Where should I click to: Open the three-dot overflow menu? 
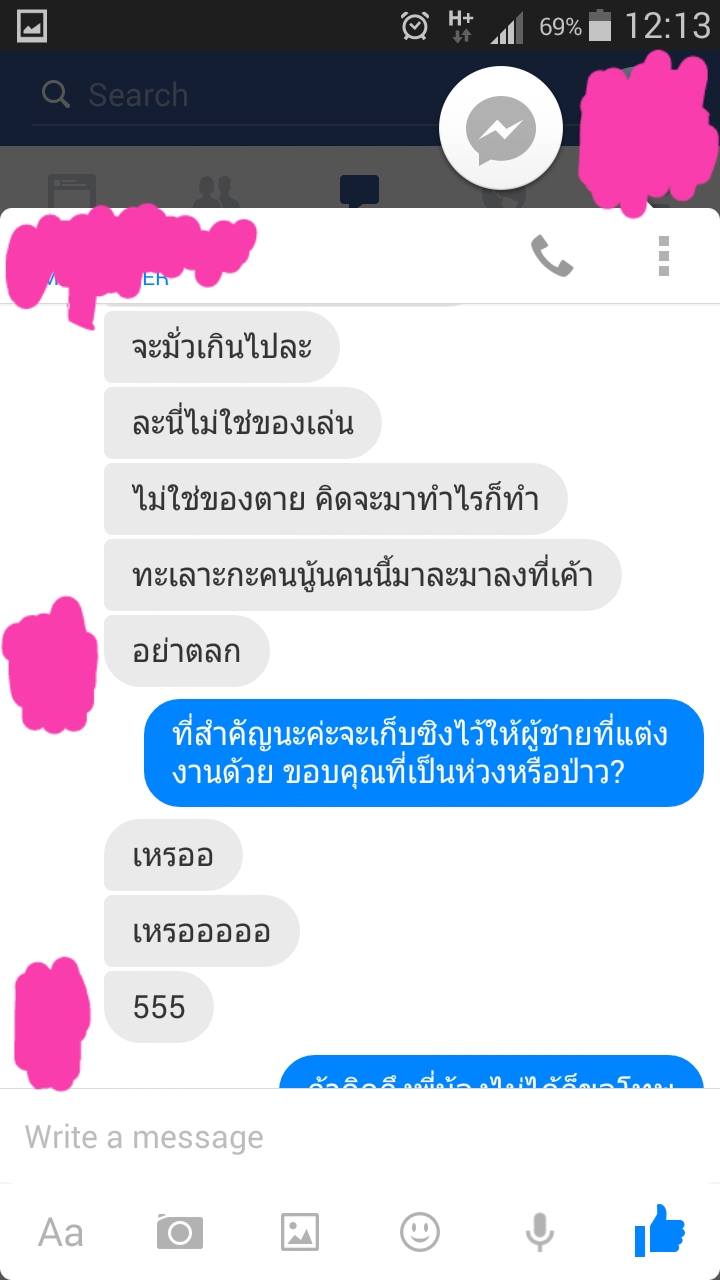point(664,257)
